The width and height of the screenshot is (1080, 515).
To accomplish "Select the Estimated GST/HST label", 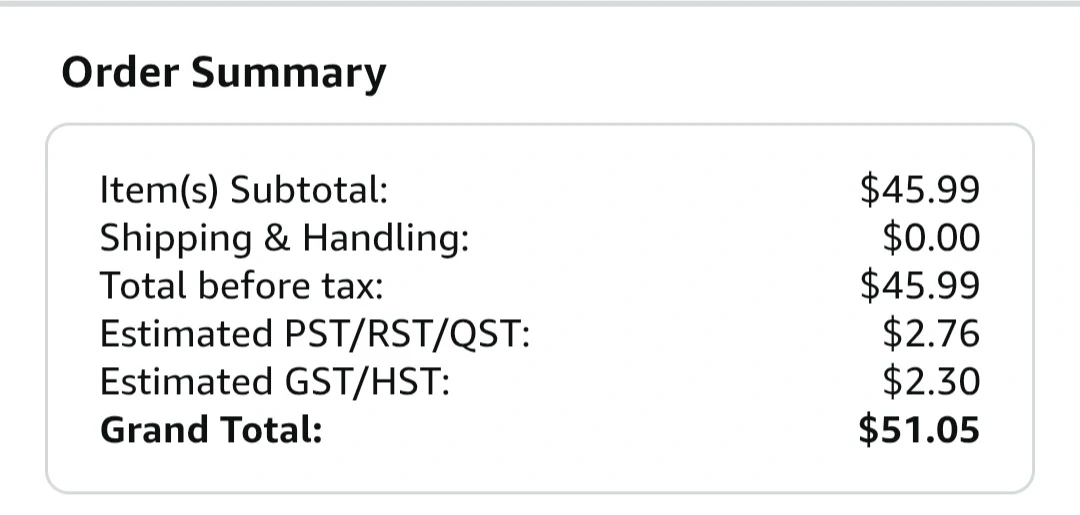I will tap(274, 383).
